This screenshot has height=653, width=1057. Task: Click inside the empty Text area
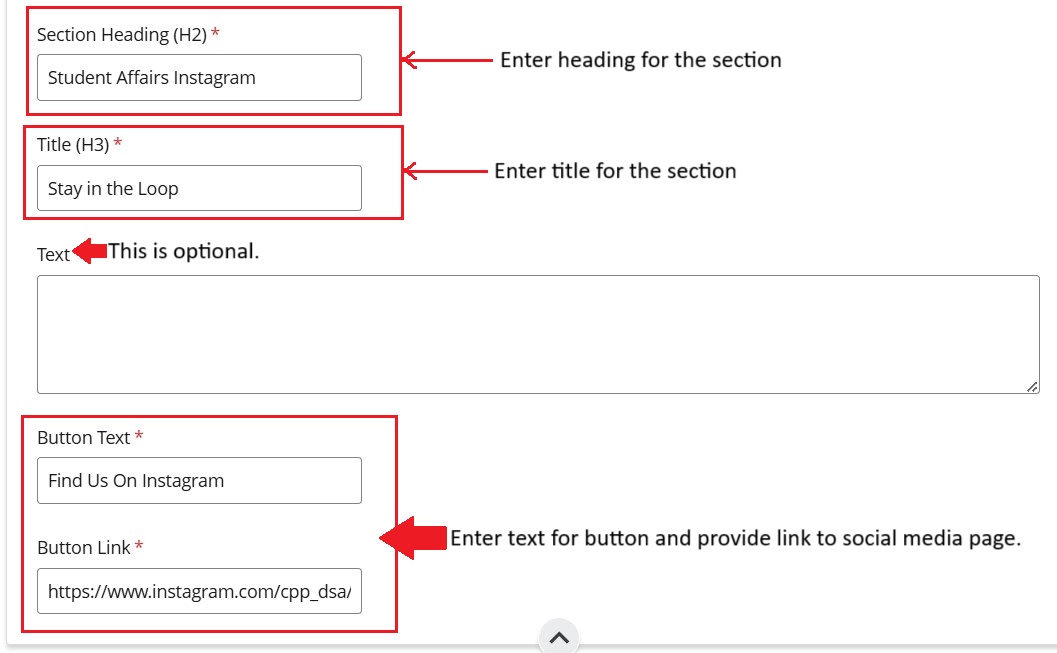coord(537,334)
